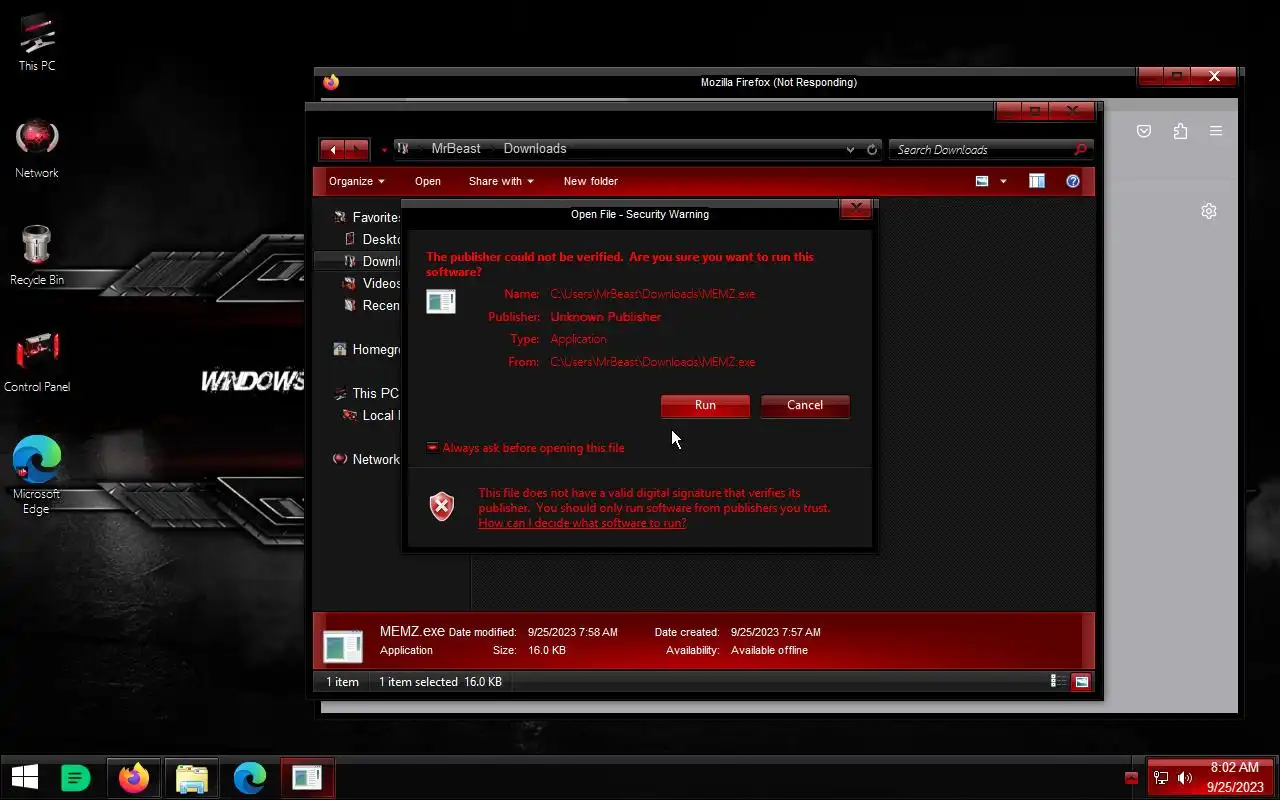This screenshot has width=1280, height=800.
Task: Expand more view options dropdown
Action: coord(1003,181)
